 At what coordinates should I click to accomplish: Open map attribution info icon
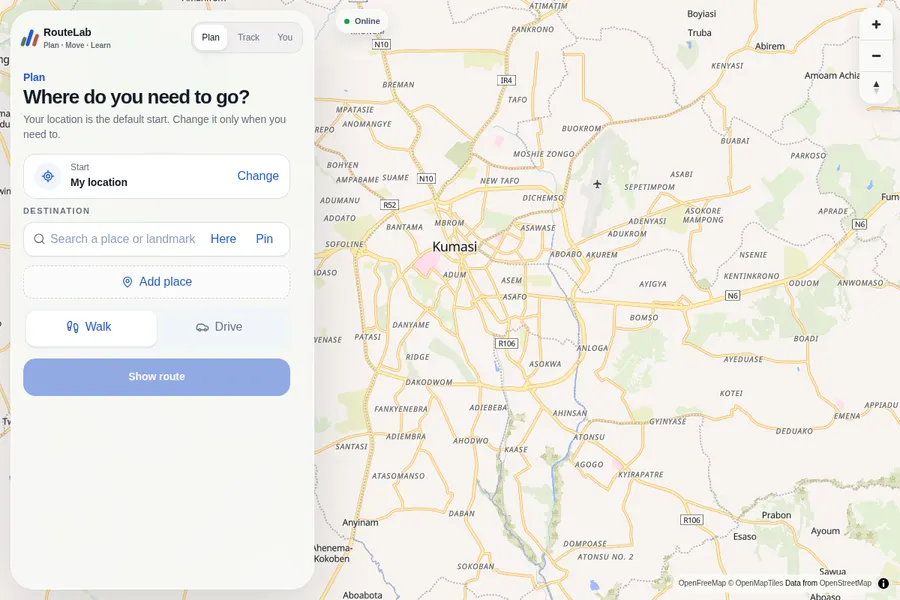click(883, 583)
